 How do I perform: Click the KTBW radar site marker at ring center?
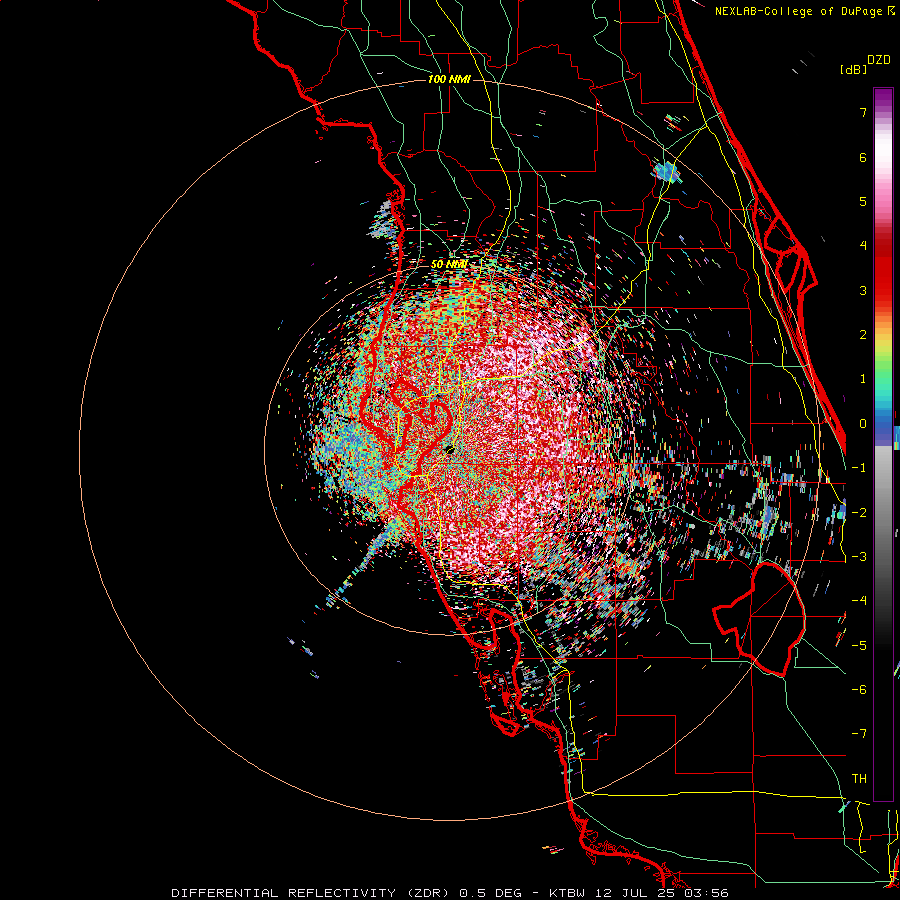pos(449,449)
